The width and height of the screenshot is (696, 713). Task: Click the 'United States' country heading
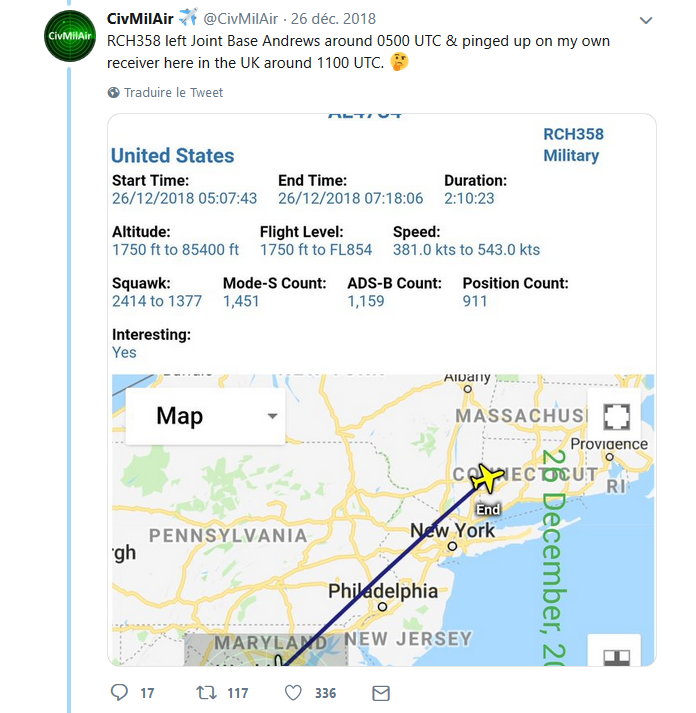click(172, 155)
